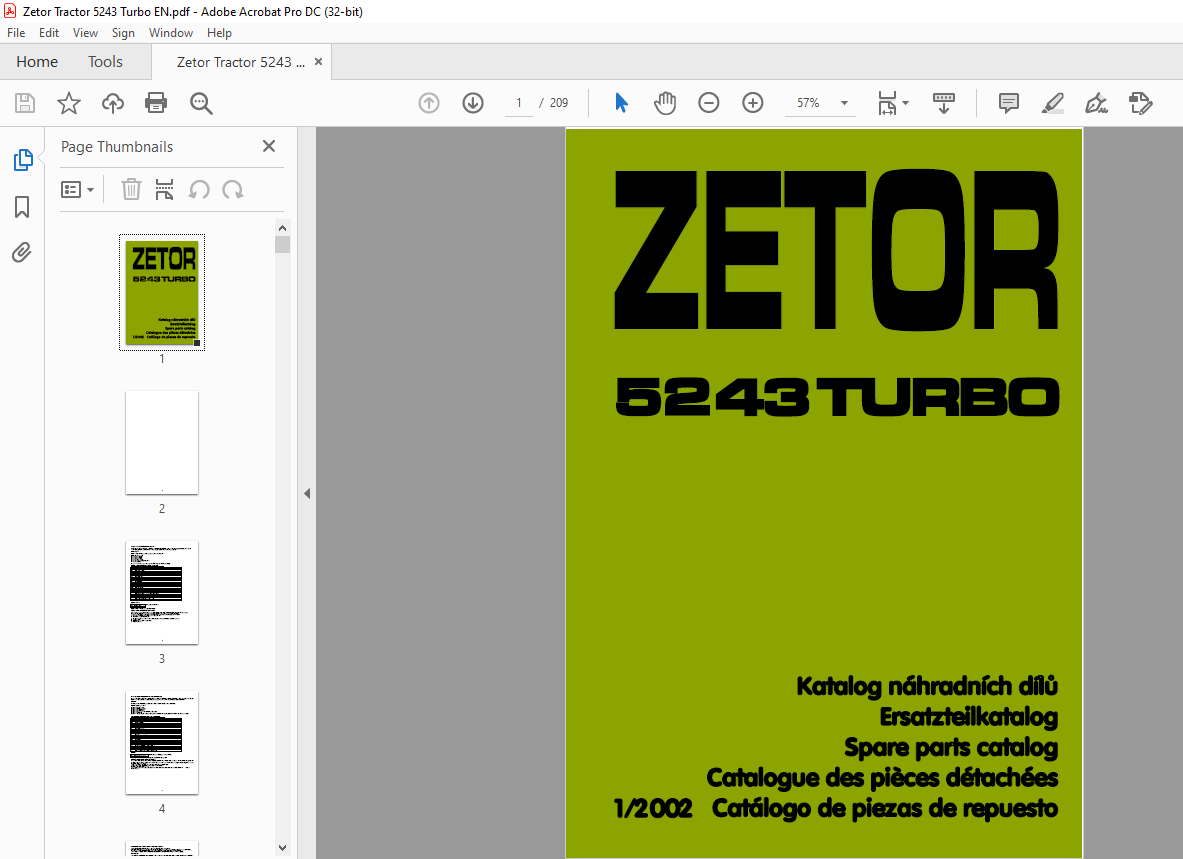Click thumbnail scrollbar up arrow
The image size is (1183, 859).
[283, 228]
